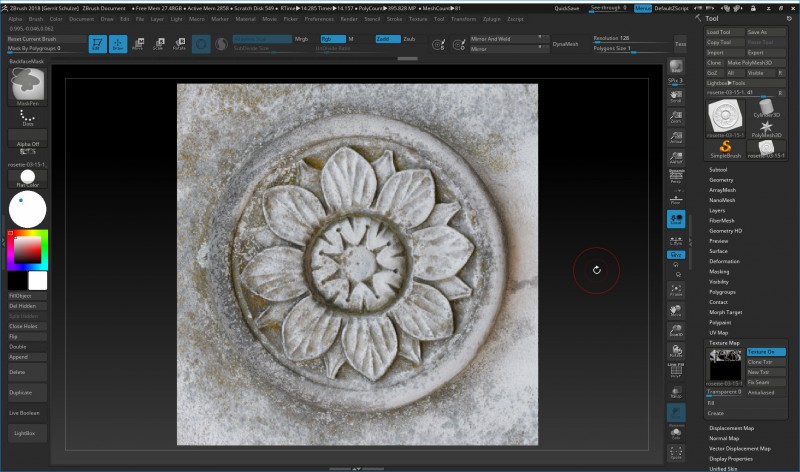Open the Flat Color material selector
Image resolution: width=800 pixels, height=472 pixels.
pyautogui.click(x=28, y=179)
